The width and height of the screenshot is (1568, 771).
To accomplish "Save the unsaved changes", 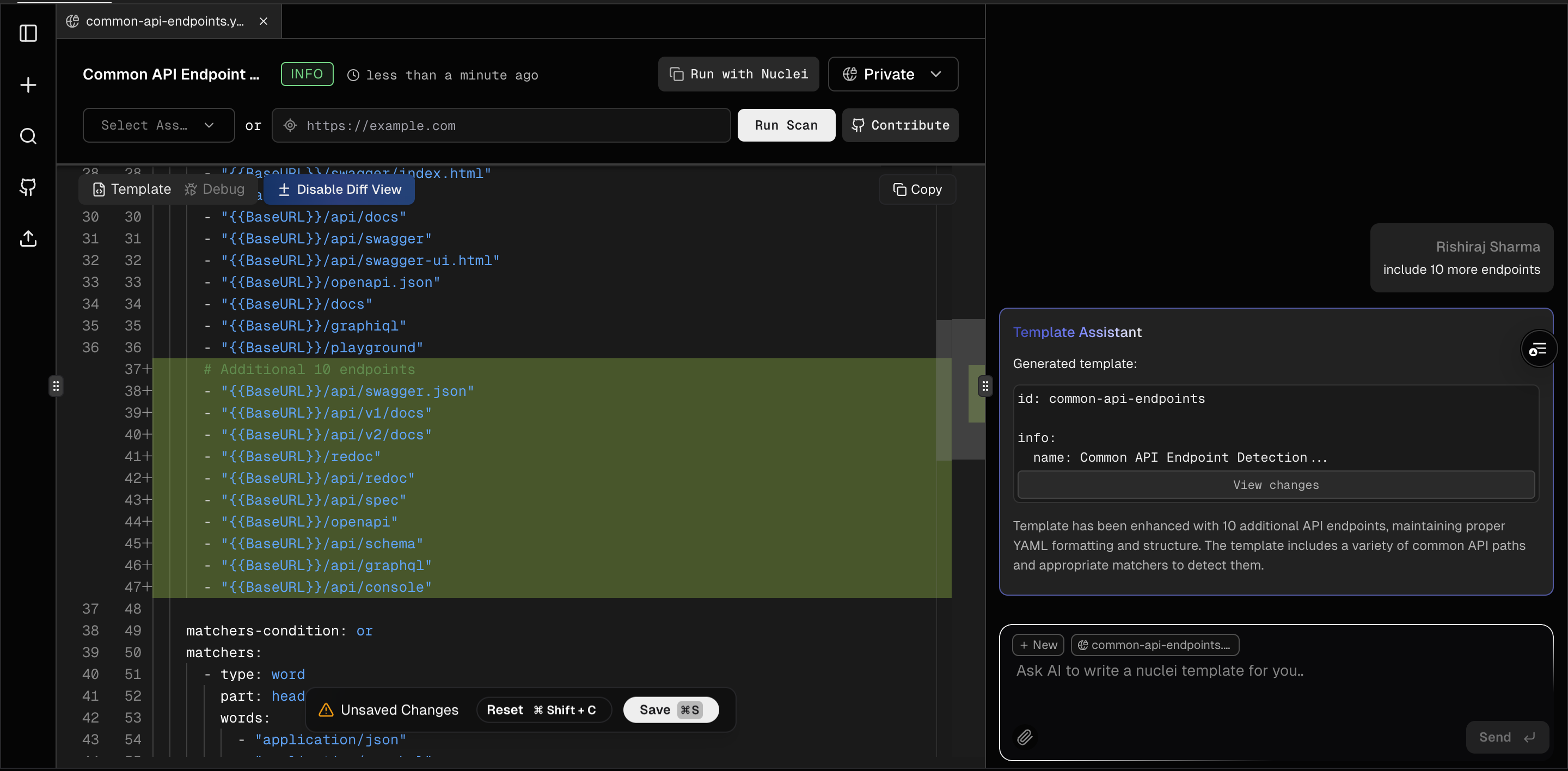I will click(670, 709).
